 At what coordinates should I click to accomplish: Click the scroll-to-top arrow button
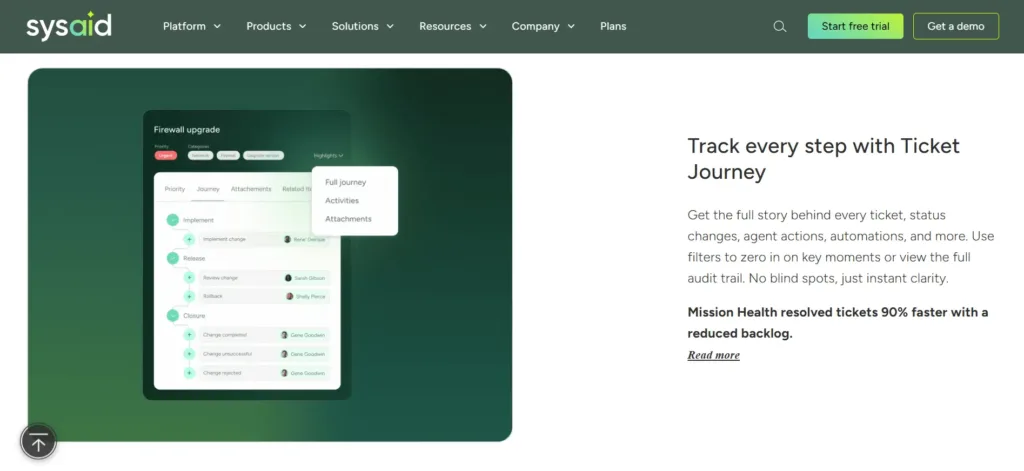[39, 443]
